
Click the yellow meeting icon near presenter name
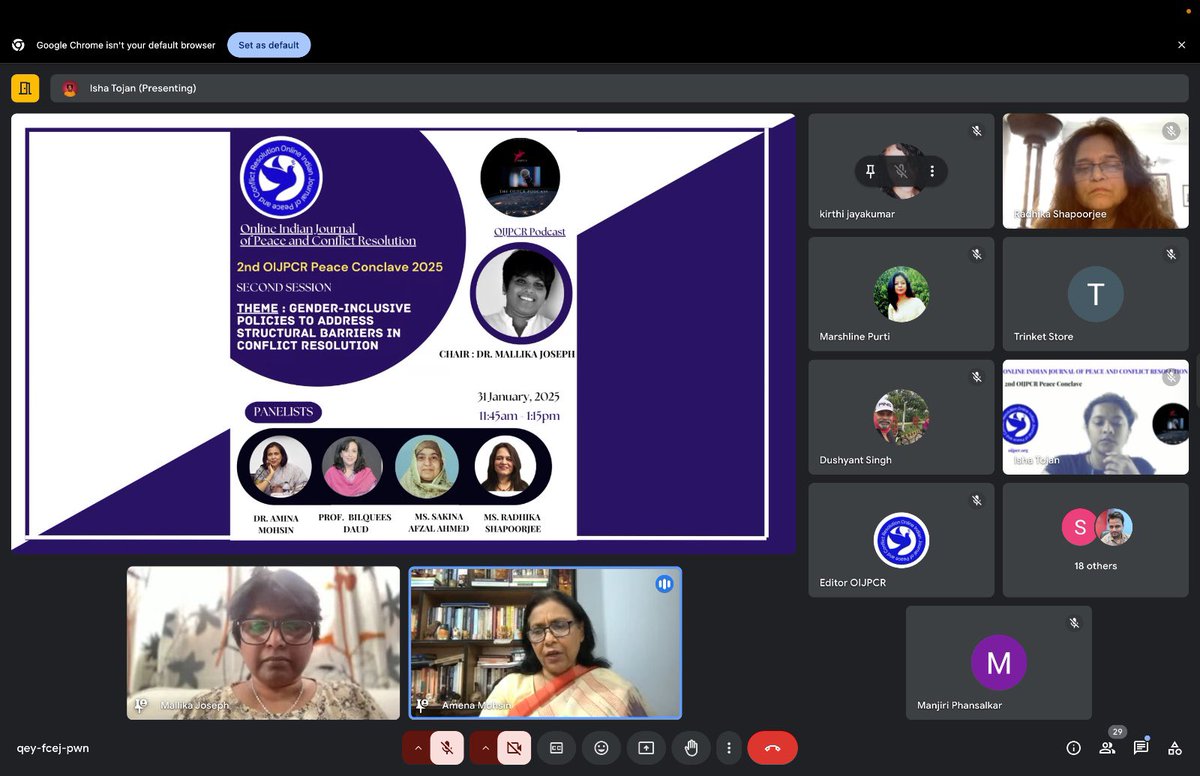[x=25, y=88]
